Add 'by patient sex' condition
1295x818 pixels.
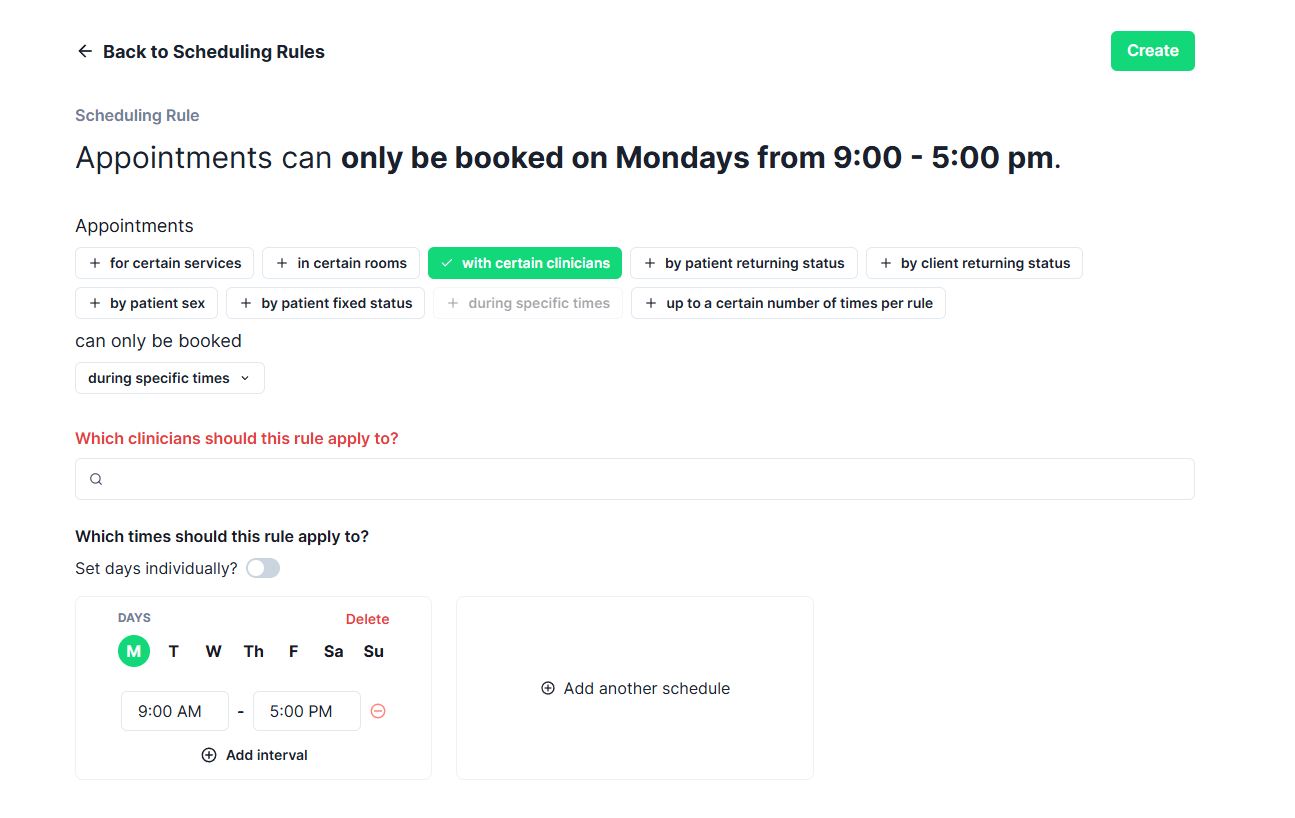tap(146, 303)
